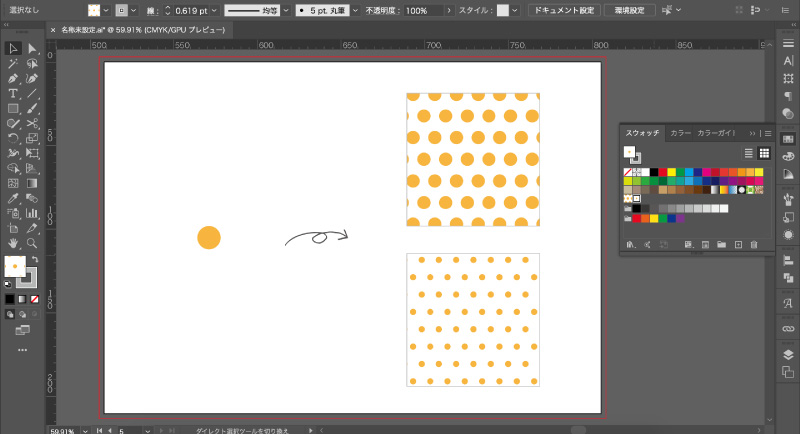The image size is (800, 434).
Task: Select the Magic Wand tool
Action: 13,63
